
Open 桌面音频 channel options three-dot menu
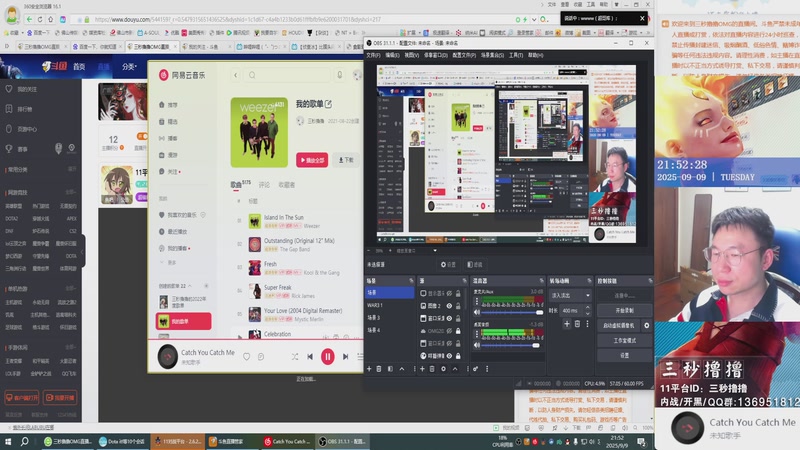pyautogui.click(x=477, y=334)
